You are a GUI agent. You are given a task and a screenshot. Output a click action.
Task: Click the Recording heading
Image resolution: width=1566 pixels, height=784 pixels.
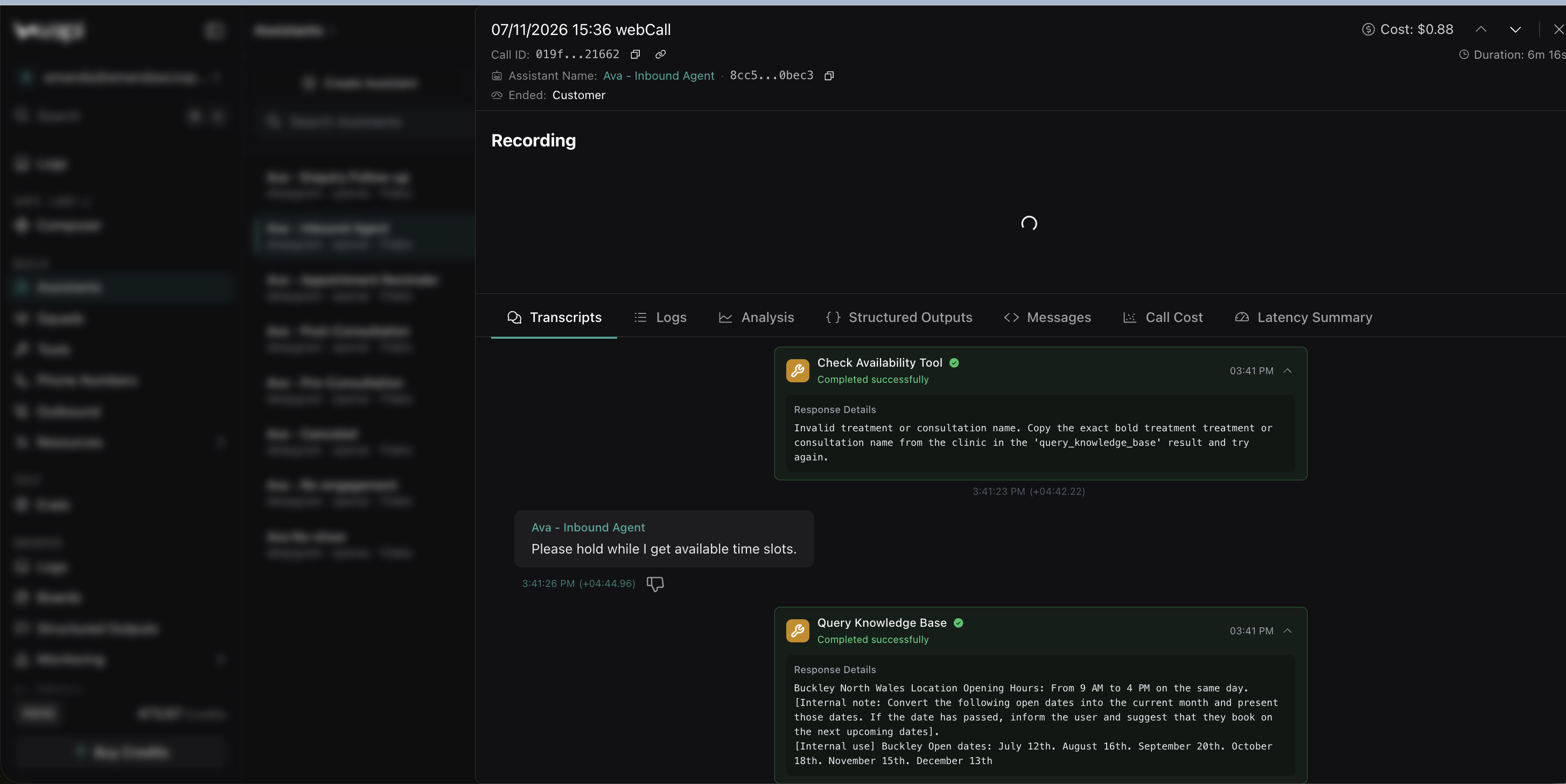(533, 141)
